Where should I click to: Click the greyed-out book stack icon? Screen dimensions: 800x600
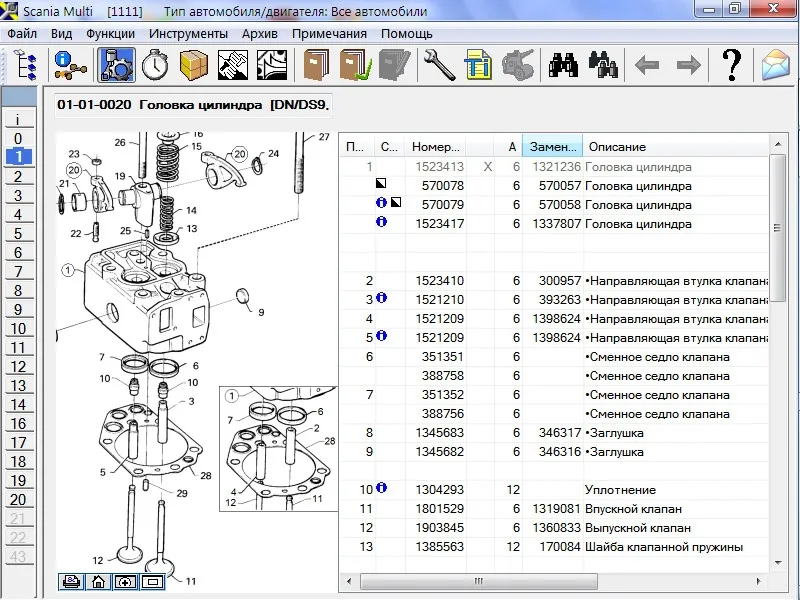pyautogui.click(x=394, y=65)
